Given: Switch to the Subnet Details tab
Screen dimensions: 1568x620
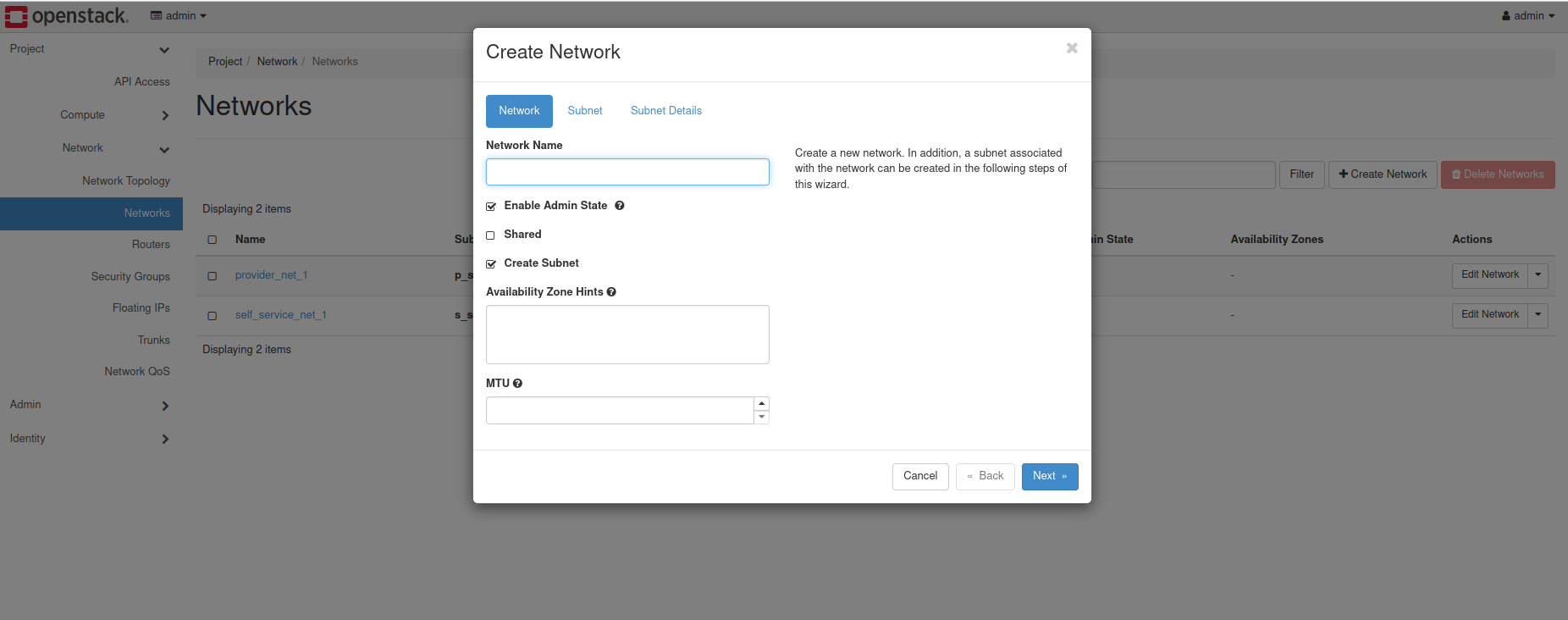Looking at the screenshot, I should pos(666,111).
